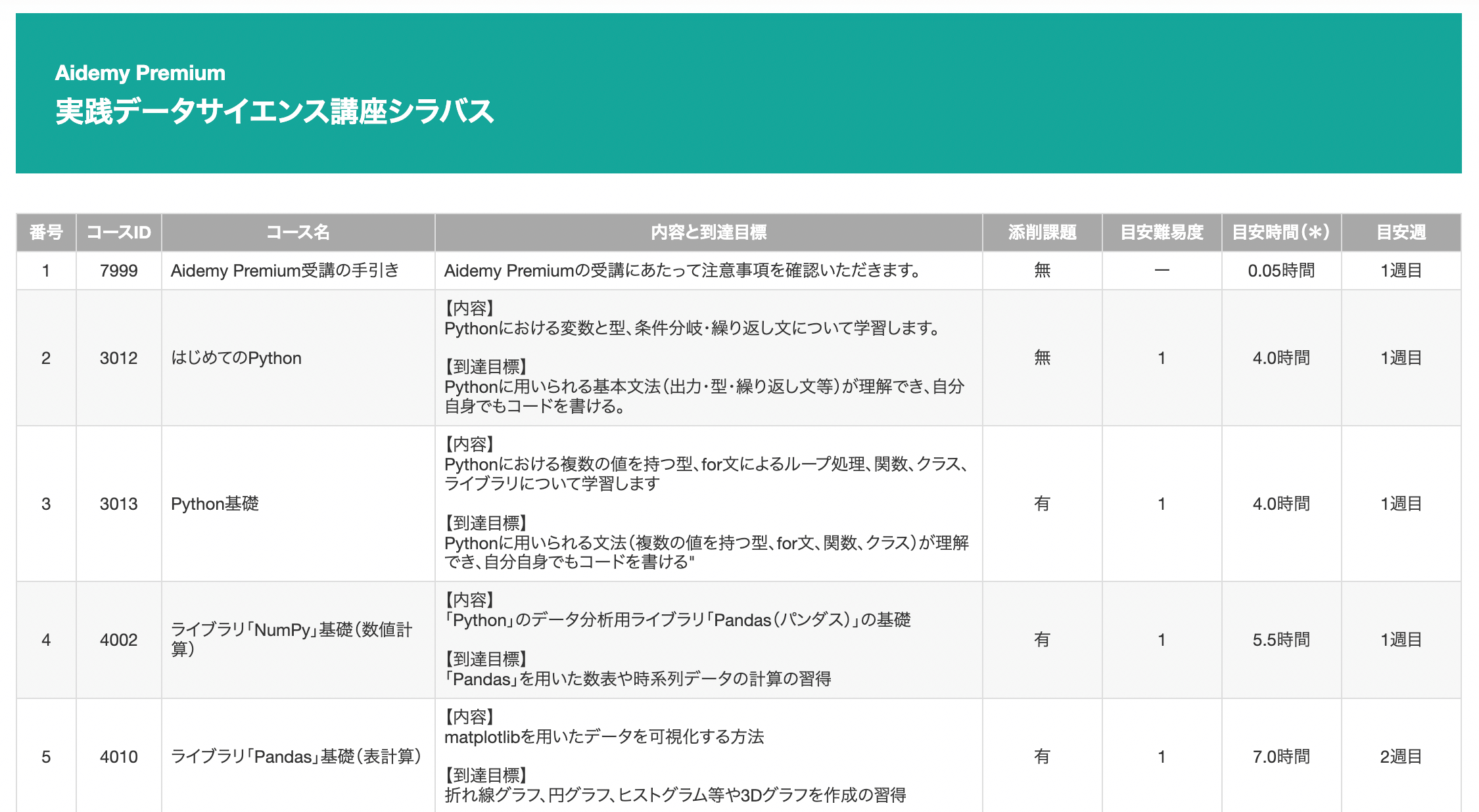Screen dimensions: 1479x812
Task: Select course ID 7999 cell
Action: coord(119,271)
